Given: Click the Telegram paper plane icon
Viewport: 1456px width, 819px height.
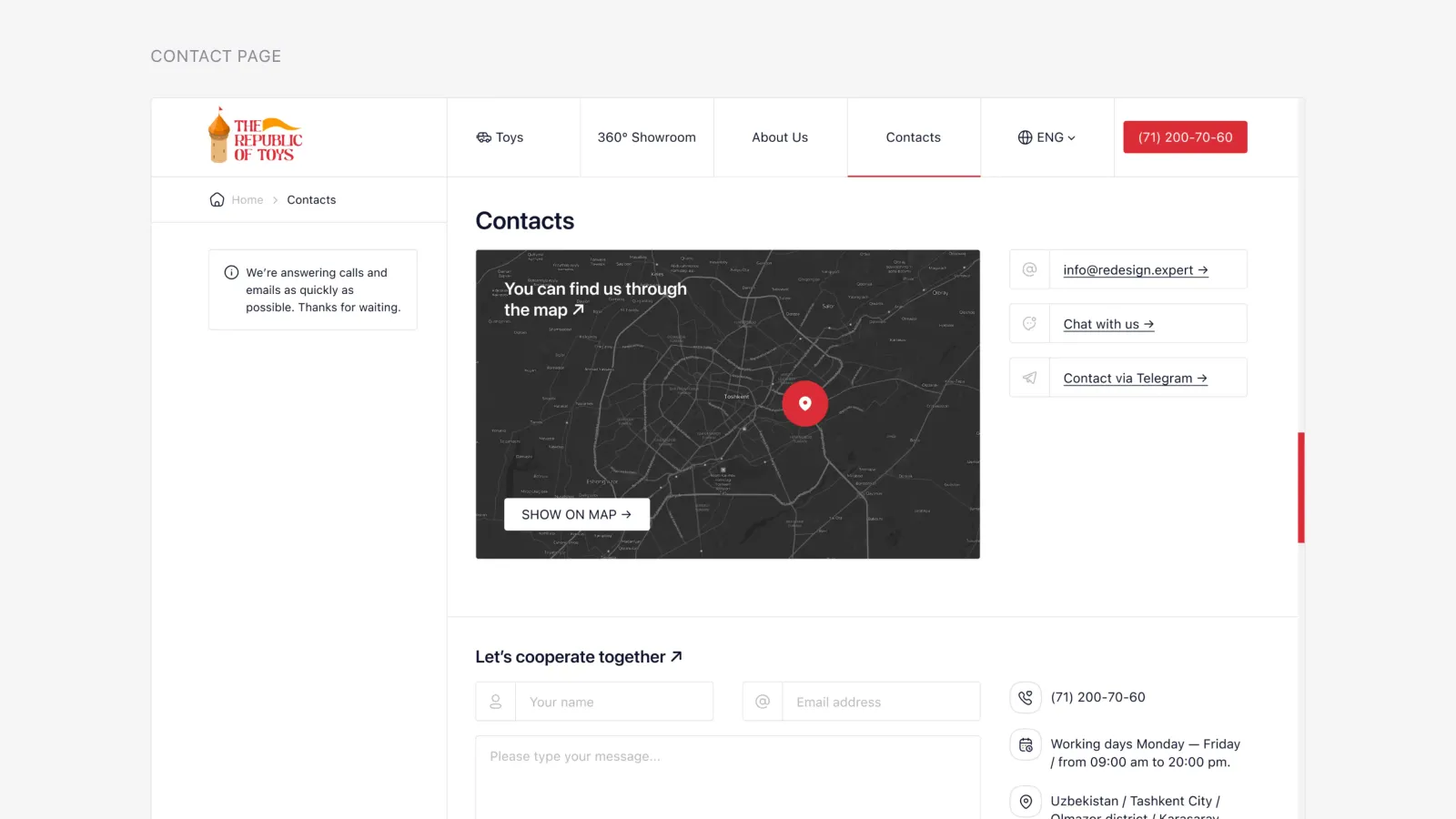Looking at the screenshot, I should pos(1029,378).
